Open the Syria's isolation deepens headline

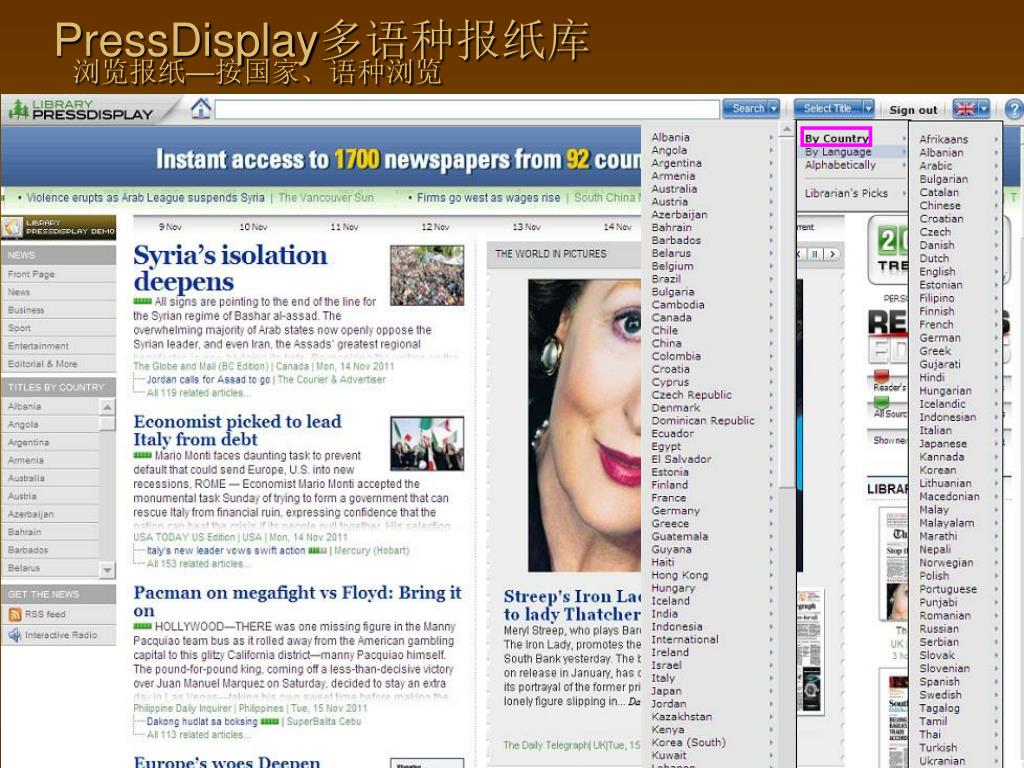pyautogui.click(x=230, y=268)
